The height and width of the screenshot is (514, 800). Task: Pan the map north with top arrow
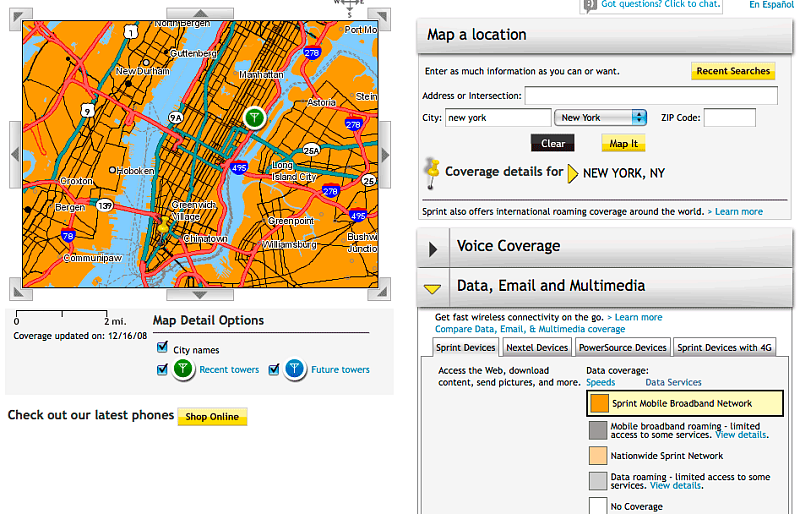200,13
